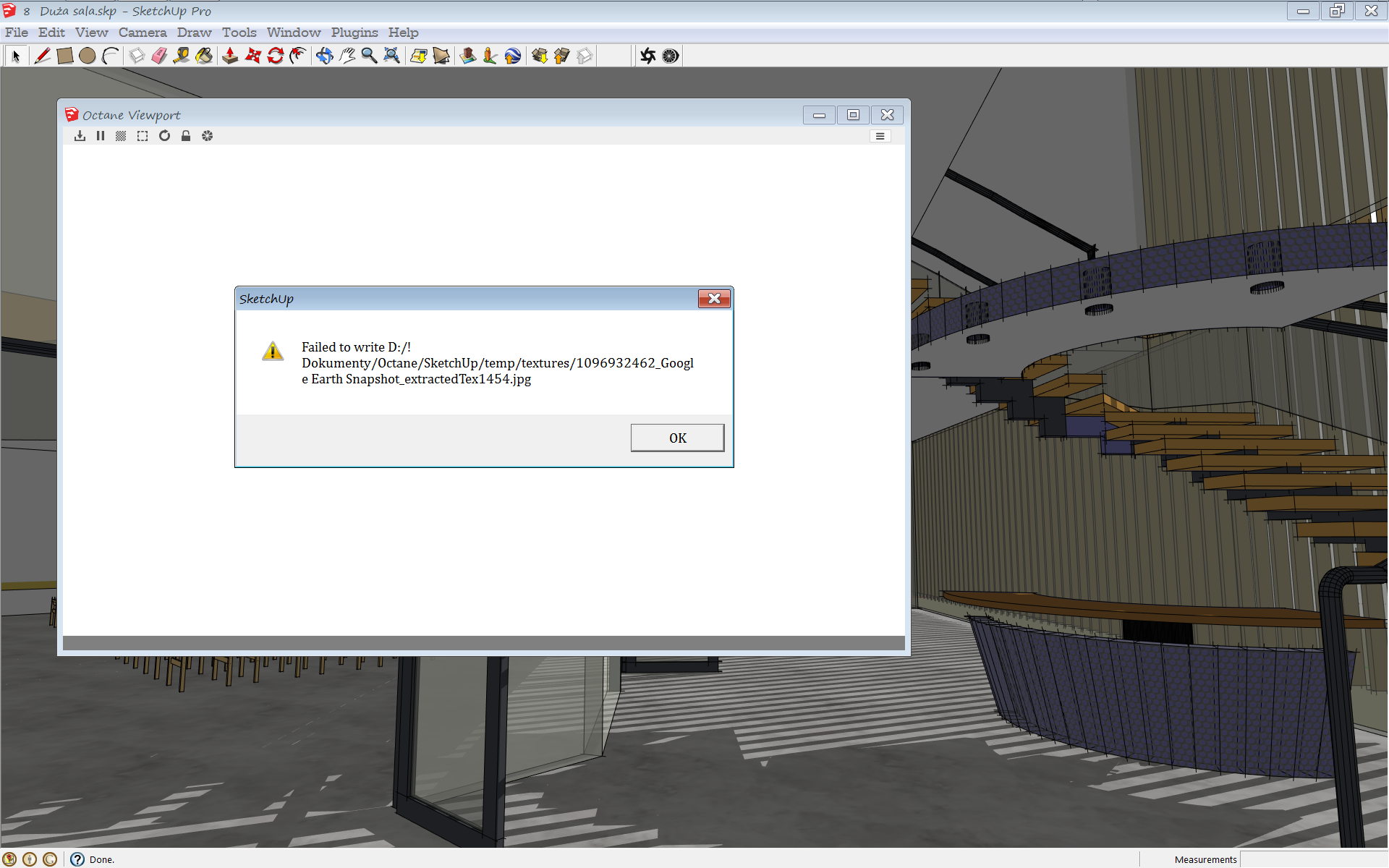Pause rendering in Octane Viewport

point(101,136)
